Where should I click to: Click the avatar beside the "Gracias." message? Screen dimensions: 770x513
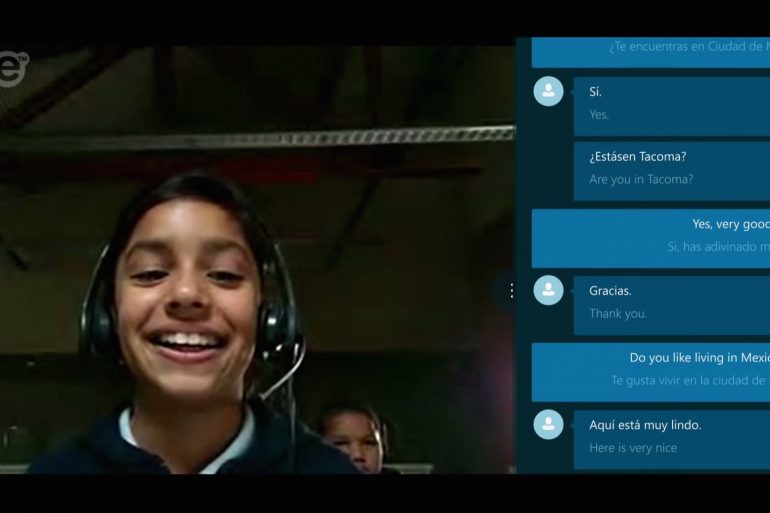coord(548,290)
